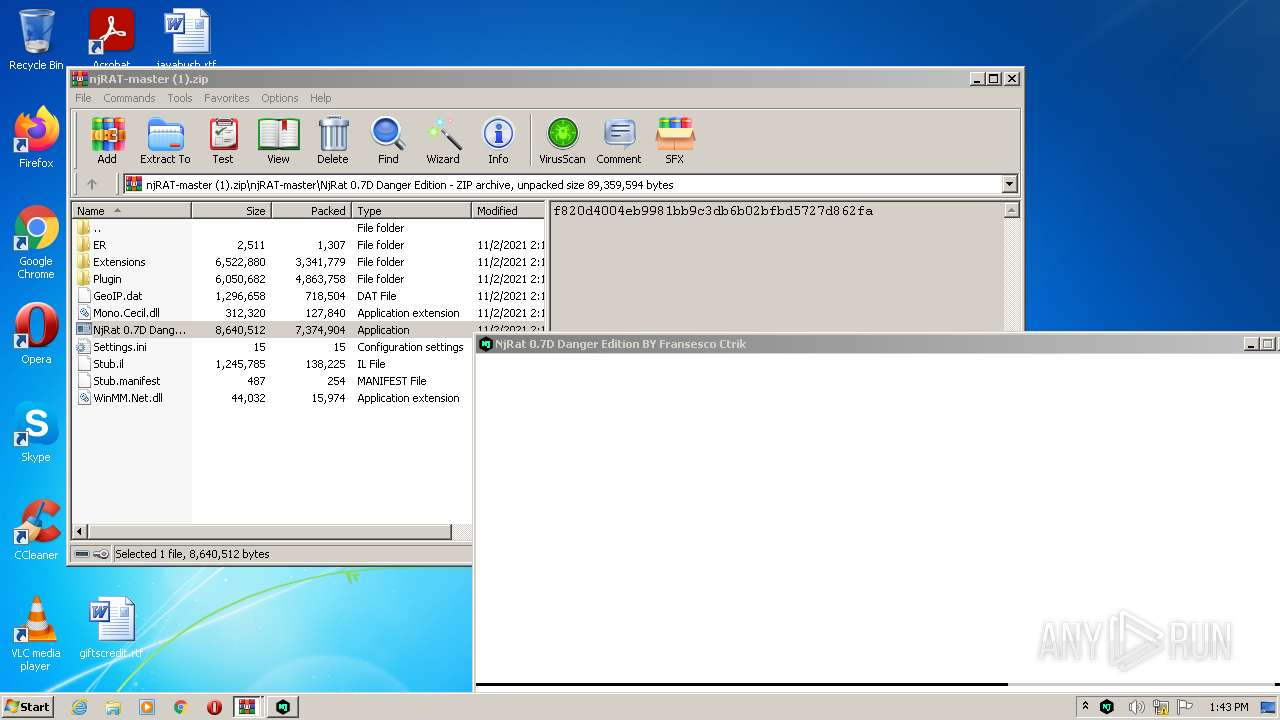
Task: Open giftscredit.rtf desktop file
Action: tap(111, 628)
